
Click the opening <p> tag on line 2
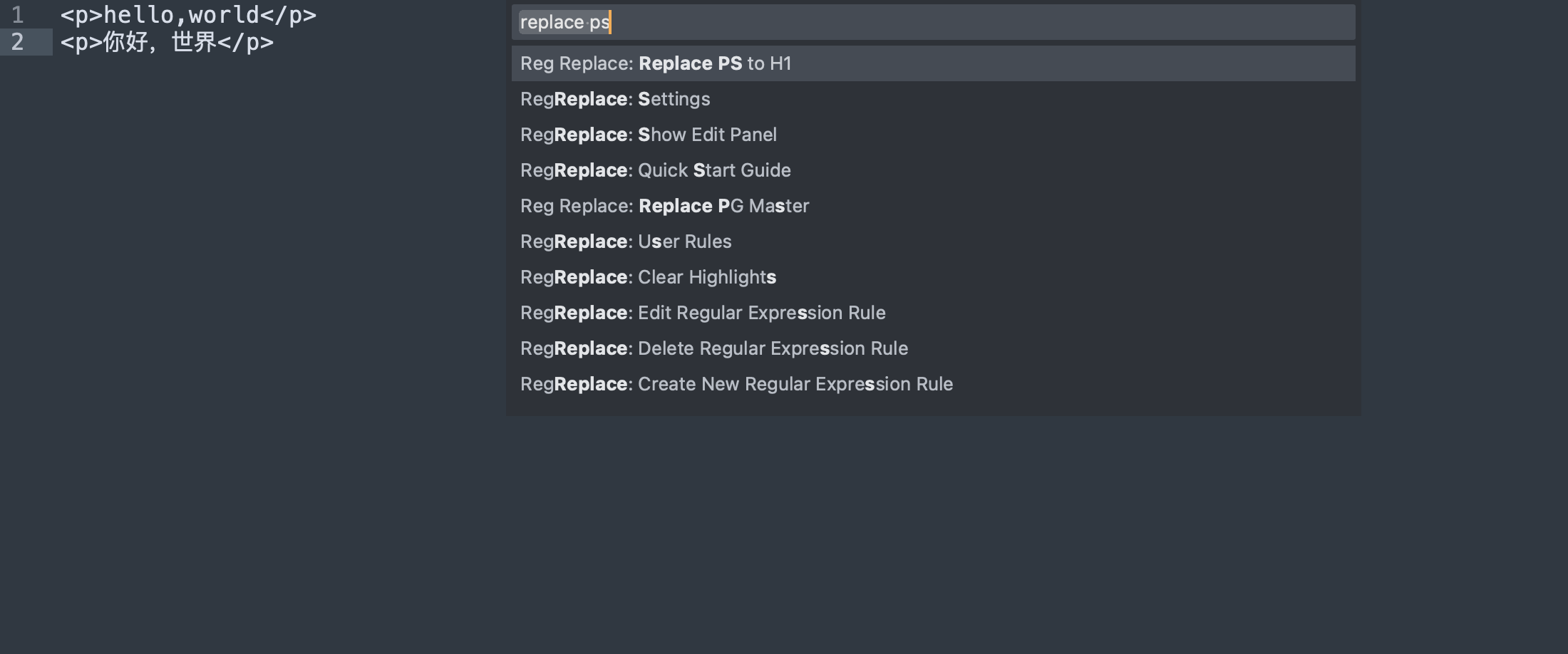pyautogui.click(x=81, y=42)
